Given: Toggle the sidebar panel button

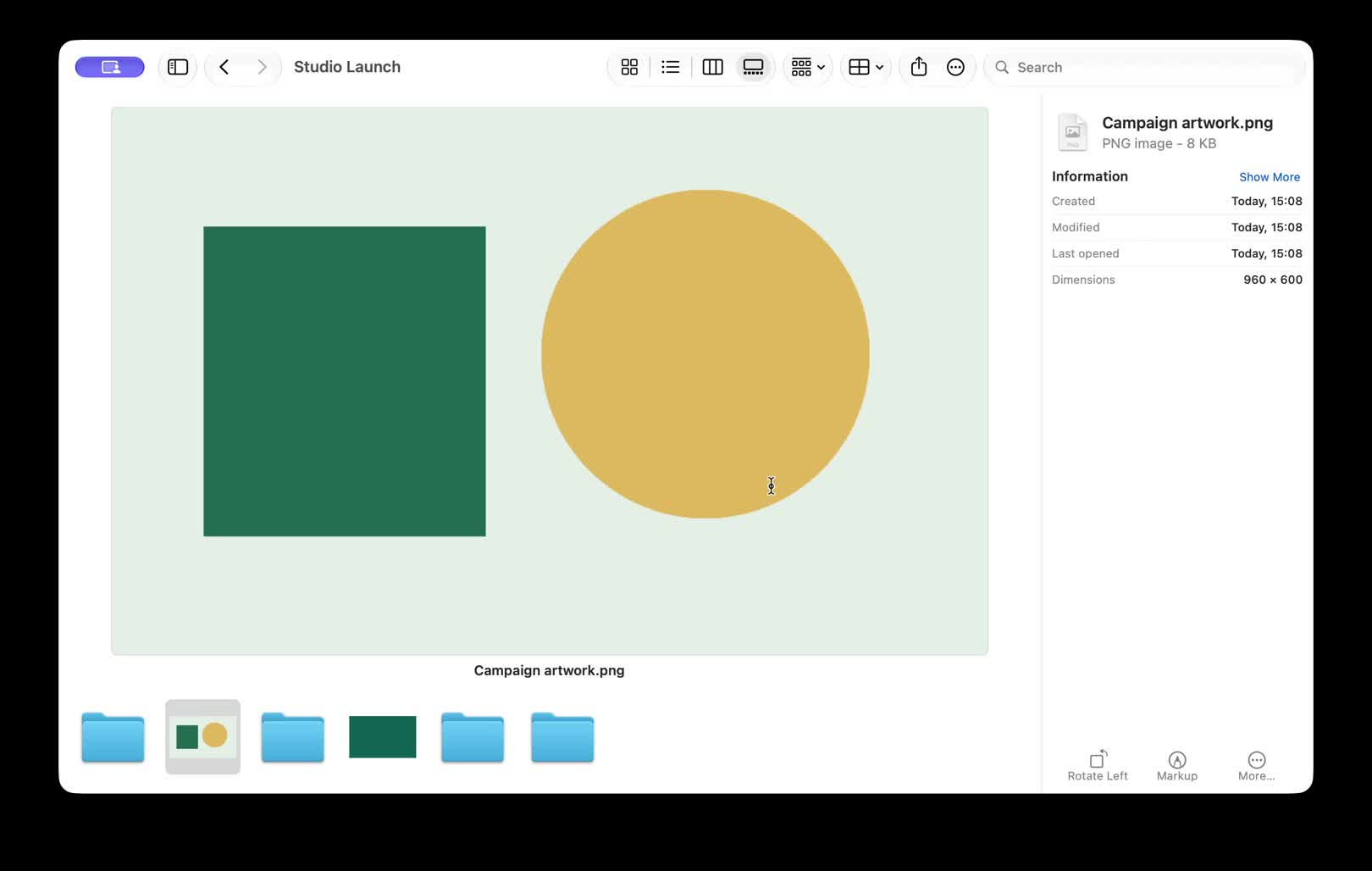Looking at the screenshot, I should pyautogui.click(x=178, y=67).
